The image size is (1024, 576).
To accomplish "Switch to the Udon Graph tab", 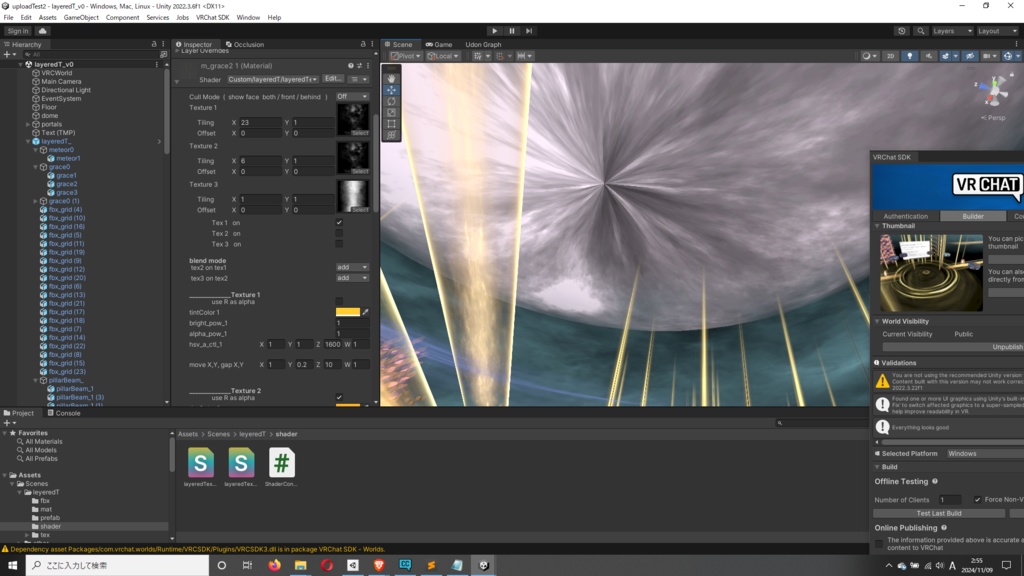I will tap(483, 44).
